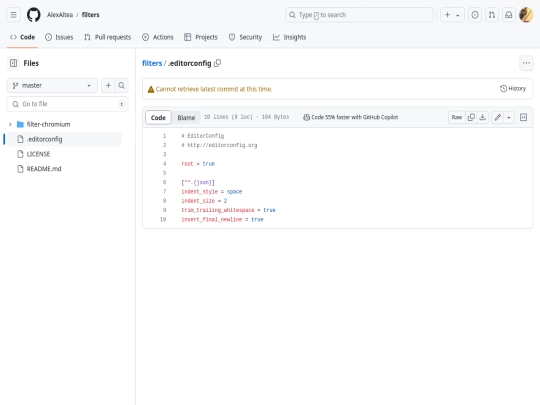Edit this file with pencil icon
This screenshot has width=540, height=405.
pyautogui.click(x=498, y=117)
